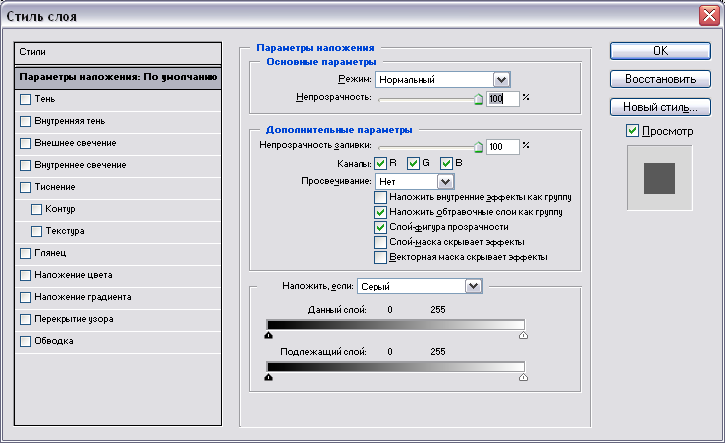725x443 pixels.
Task: Click the Подлежащий слой gradient bar
Action: tap(396, 367)
